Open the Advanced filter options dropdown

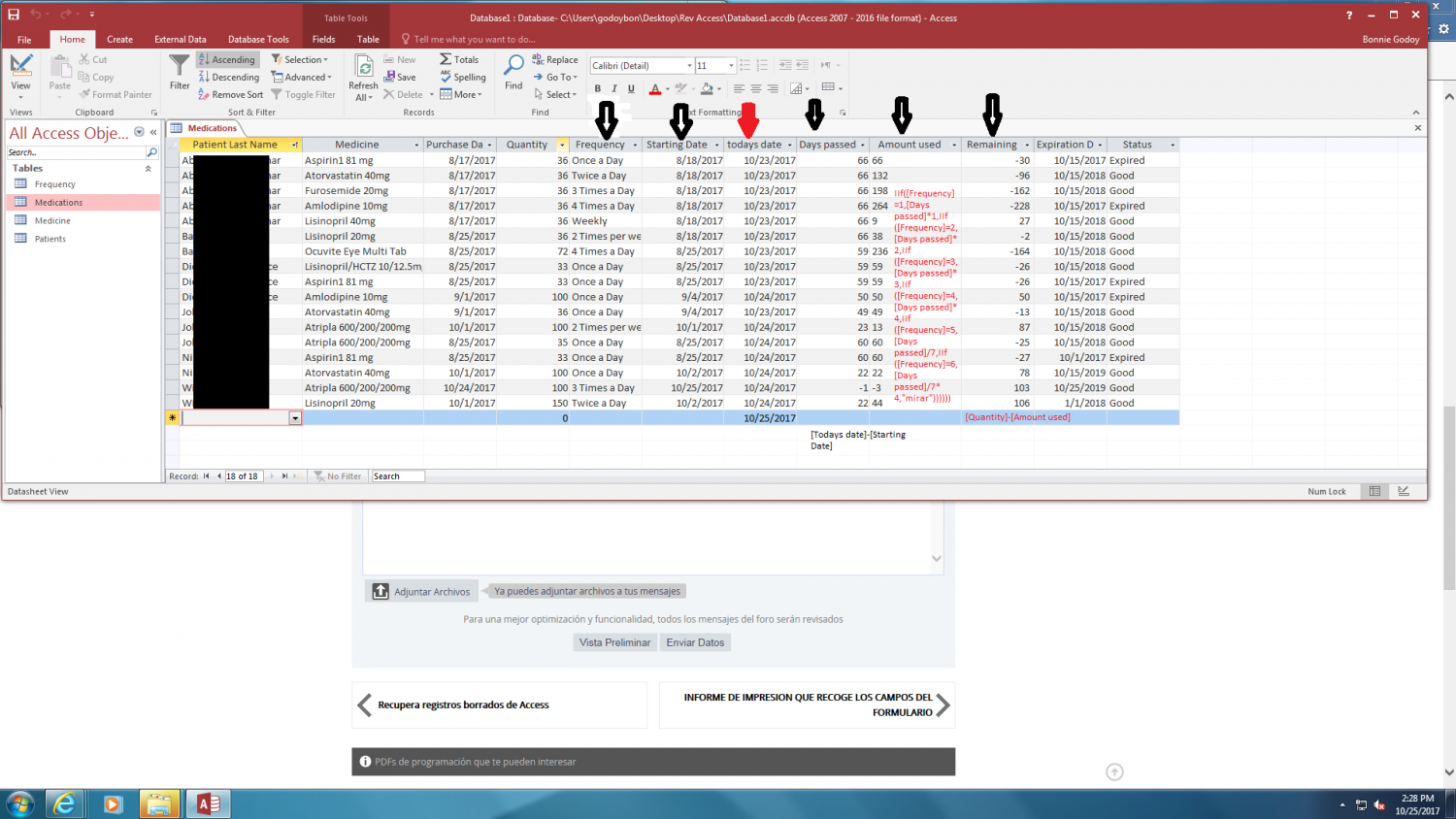pos(302,77)
